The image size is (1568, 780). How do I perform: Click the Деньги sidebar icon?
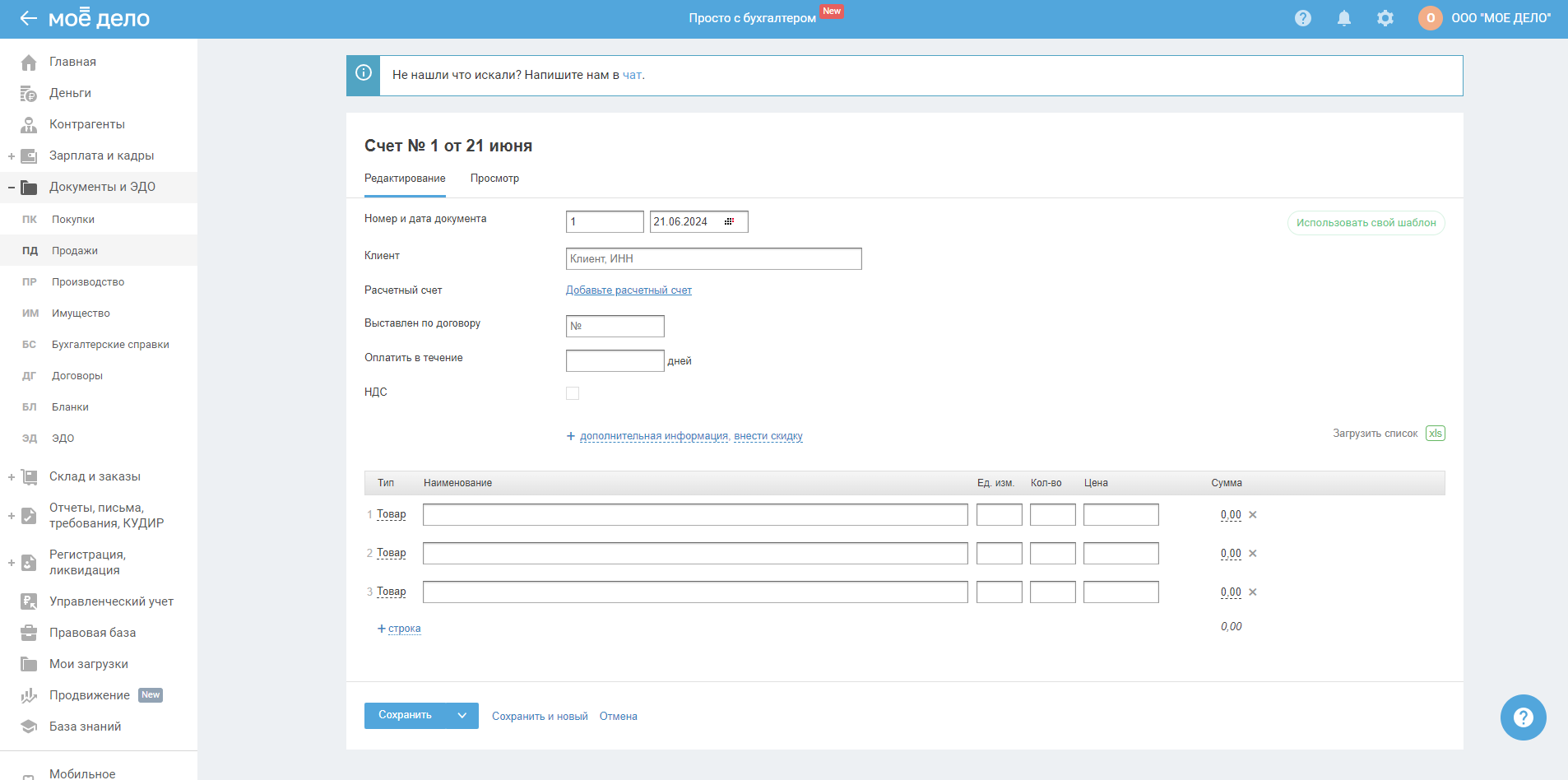coord(29,94)
